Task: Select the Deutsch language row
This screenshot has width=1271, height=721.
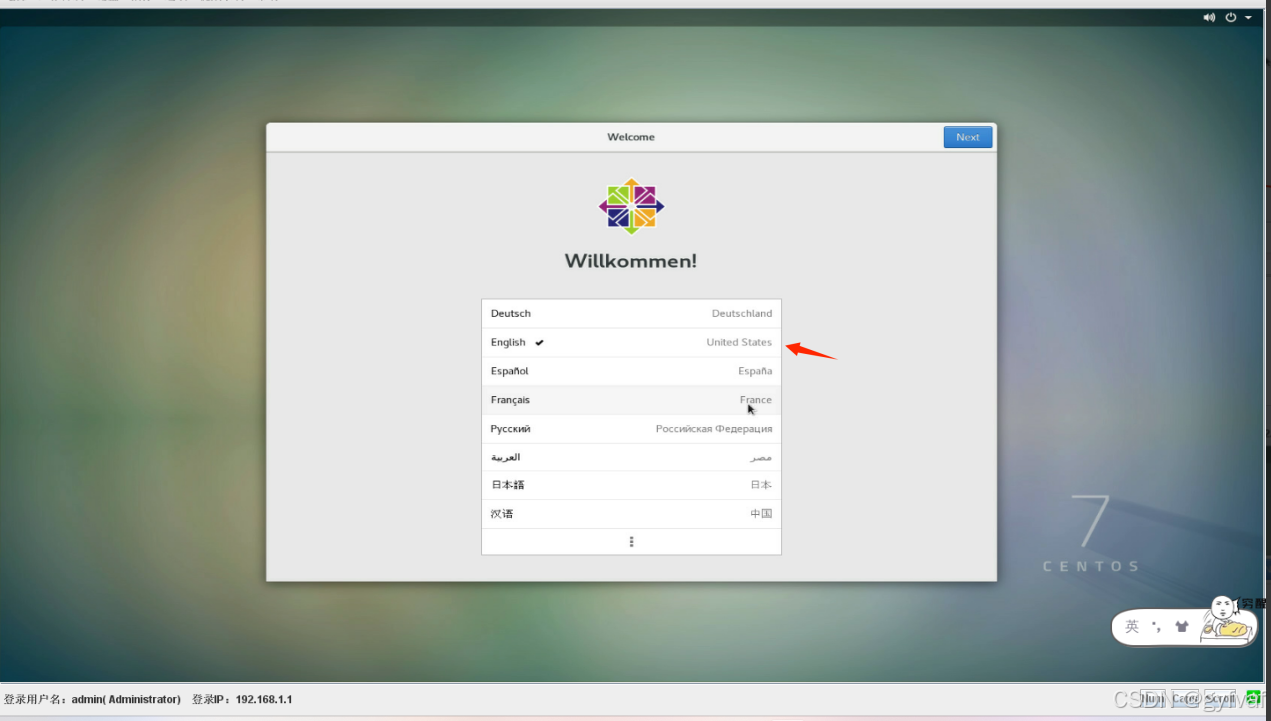Action: (631, 313)
